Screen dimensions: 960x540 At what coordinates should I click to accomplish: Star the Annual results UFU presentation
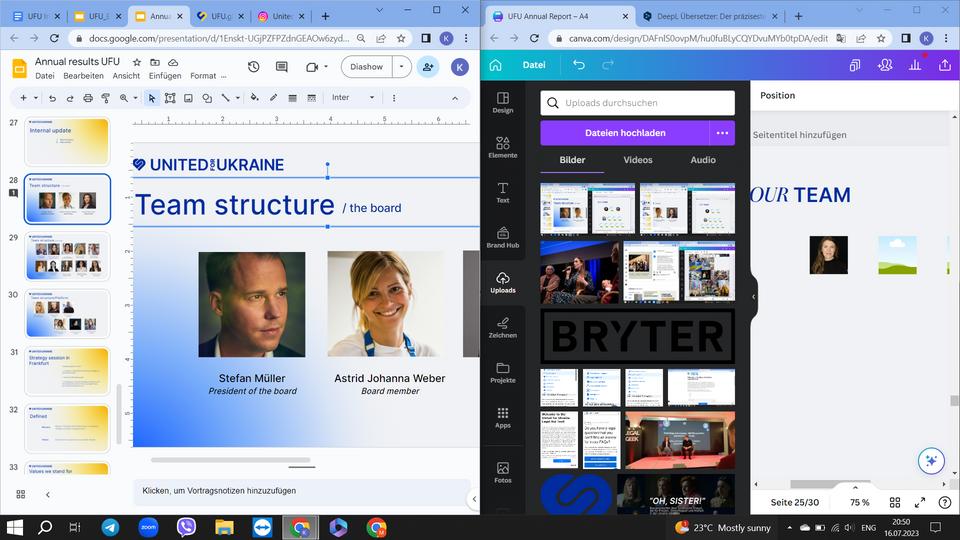pyautogui.click(x=137, y=62)
